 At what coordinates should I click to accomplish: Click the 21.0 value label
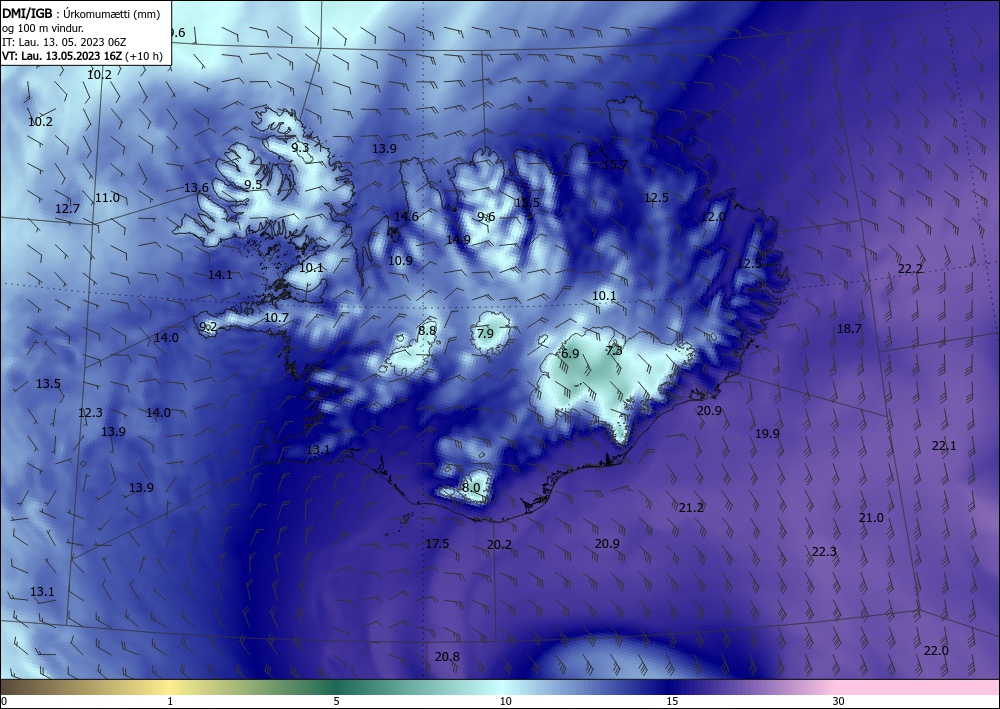tap(871, 518)
